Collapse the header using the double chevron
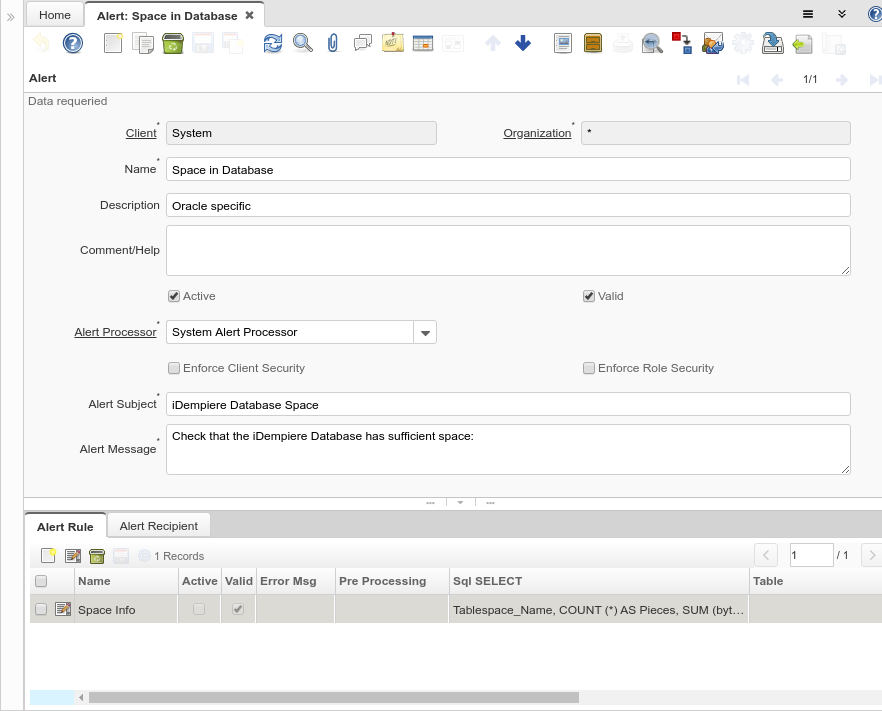 coord(842,15)
